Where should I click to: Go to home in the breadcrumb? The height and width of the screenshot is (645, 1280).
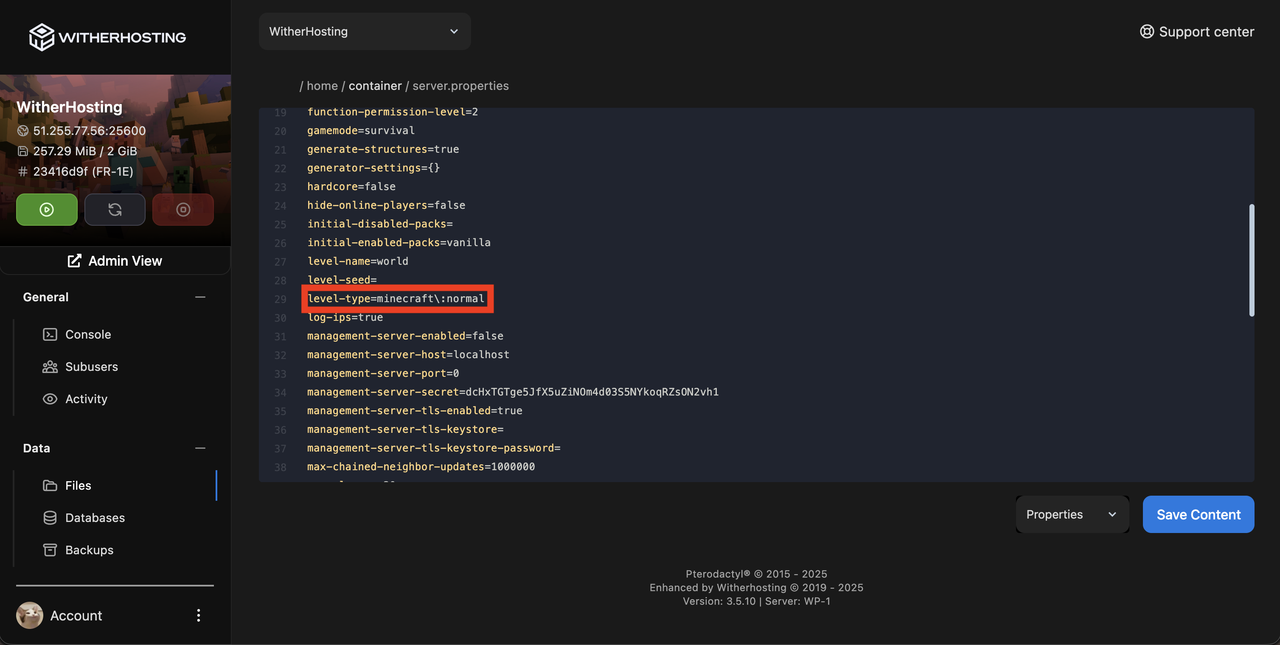pyautogui.click(x=322, y=86)
